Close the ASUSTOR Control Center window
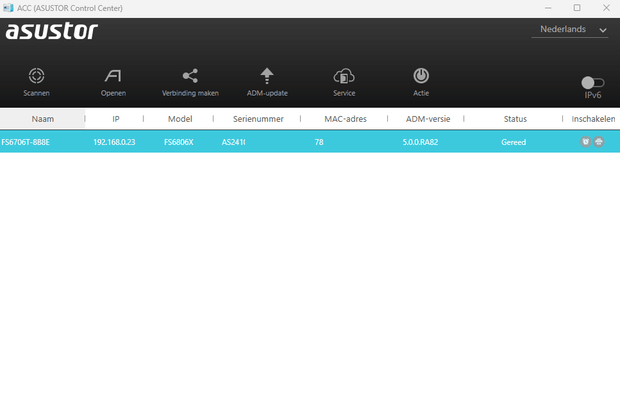Screen dimensions: 620x402 pyautogui.click(x=606, y=8)
